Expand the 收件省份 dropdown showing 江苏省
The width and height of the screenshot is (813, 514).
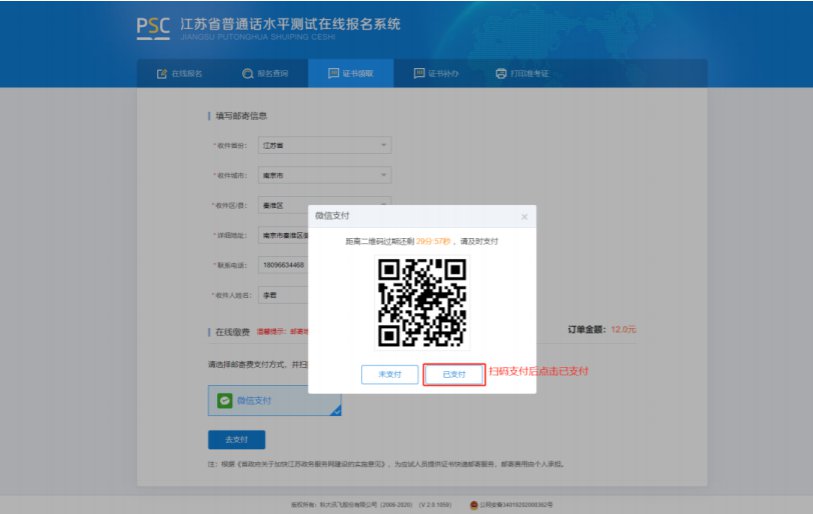325,145
